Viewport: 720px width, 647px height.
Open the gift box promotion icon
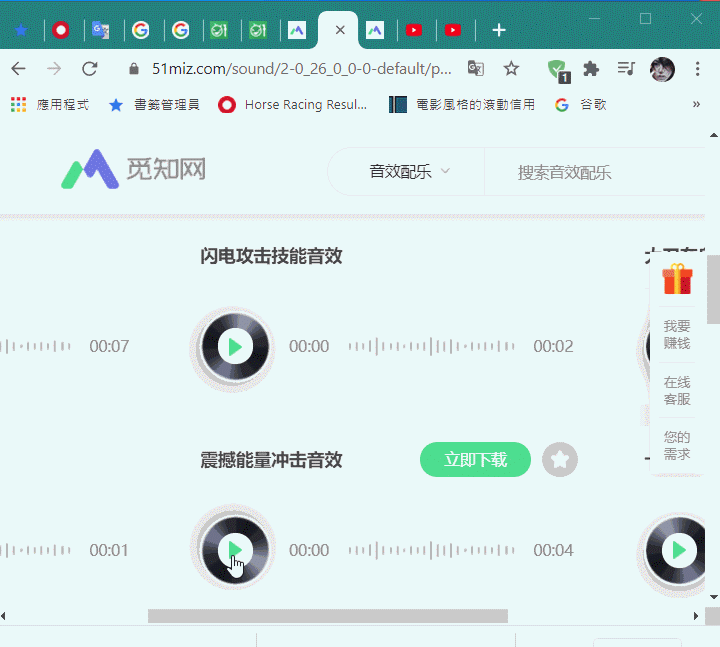tap(677, 278)
